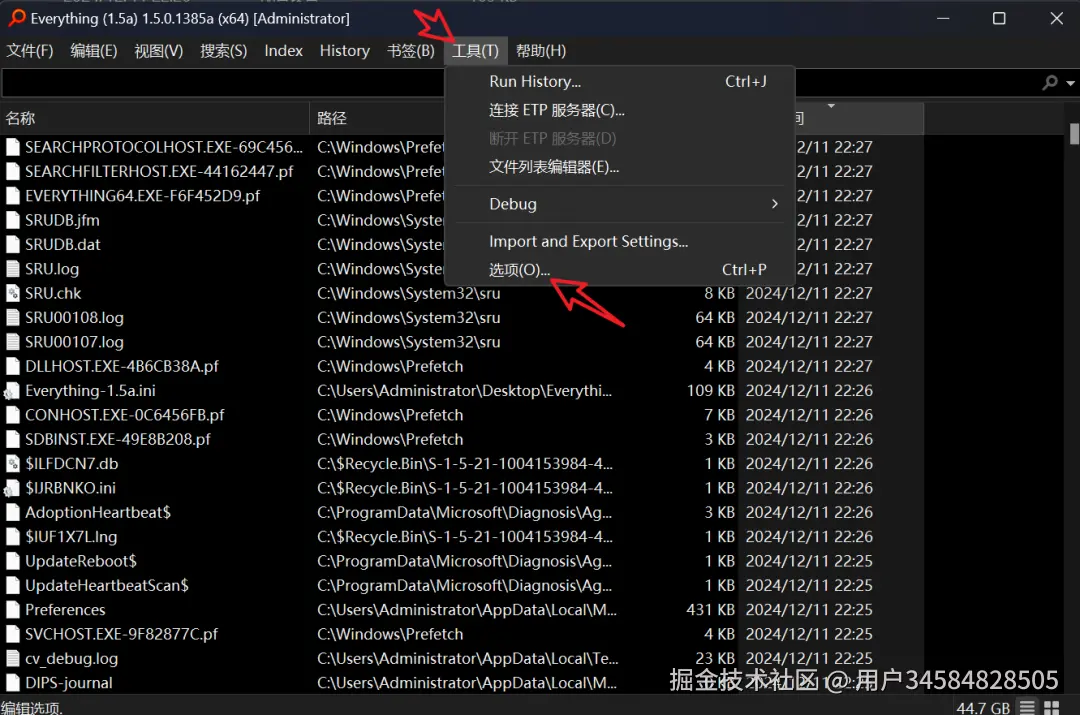Click the SRU00107.log file icon
Screen dimensions: 1080x715
click(12, 342)
